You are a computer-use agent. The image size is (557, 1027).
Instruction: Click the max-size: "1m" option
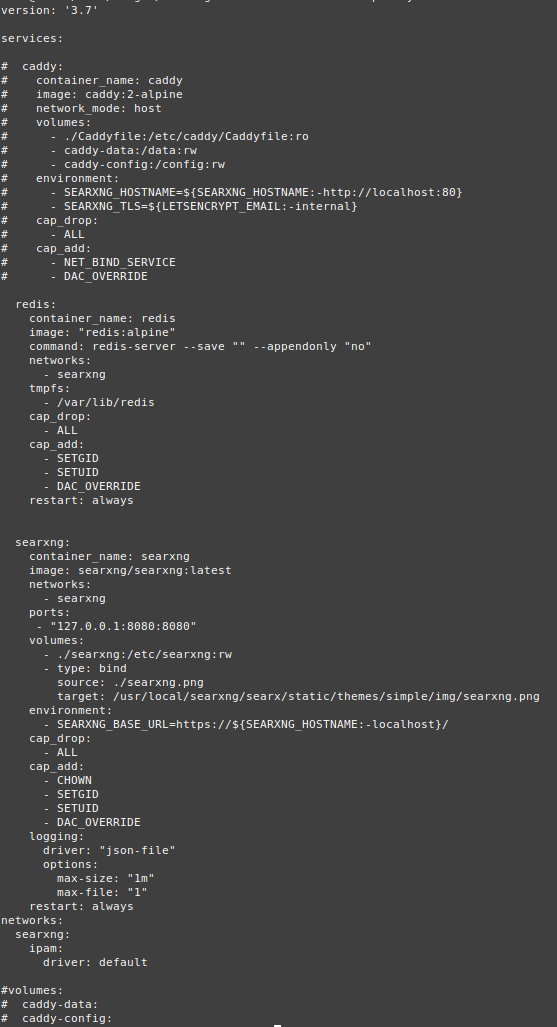pos(106,878)
